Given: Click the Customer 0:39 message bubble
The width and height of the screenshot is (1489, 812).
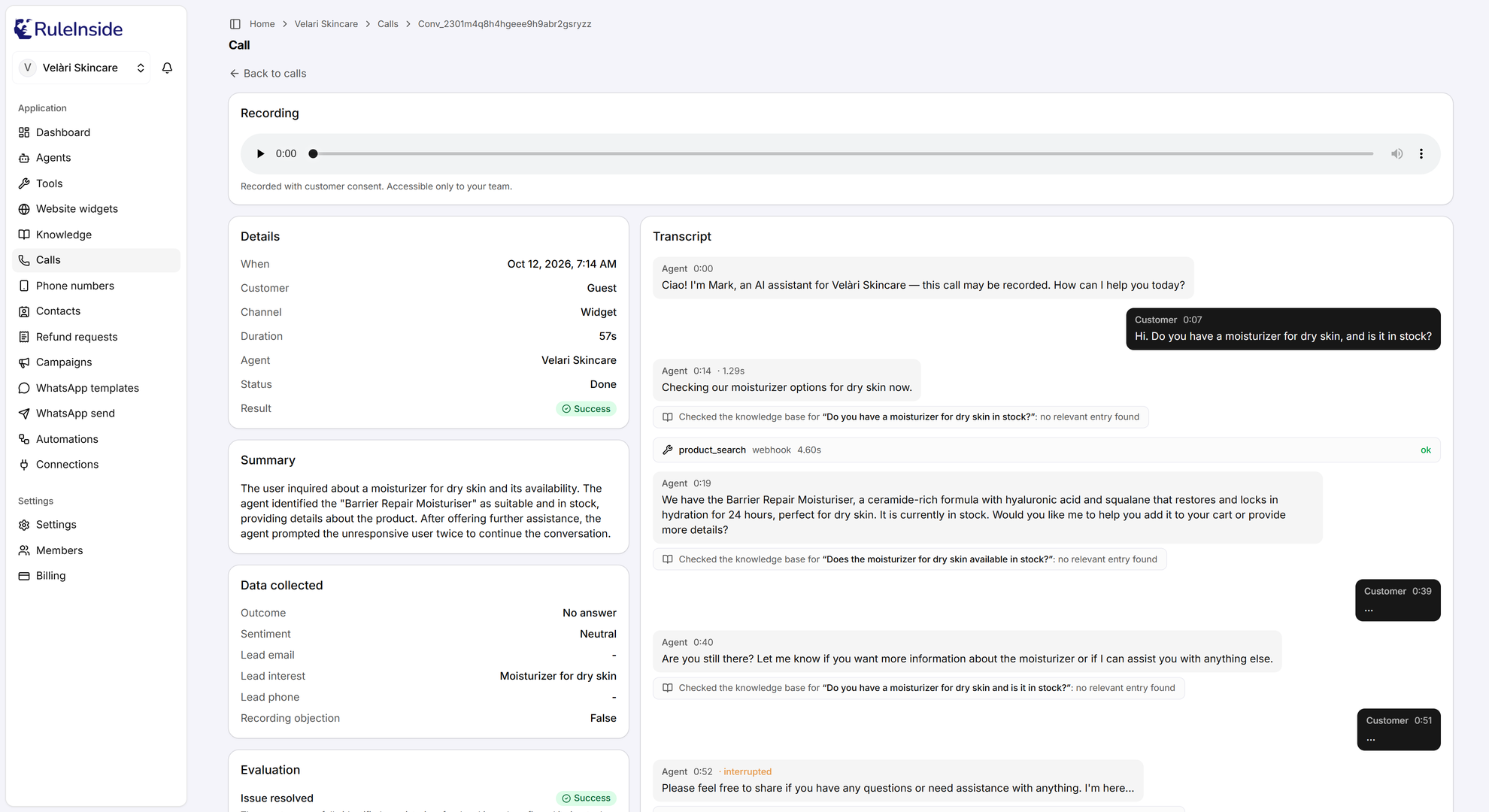Looking at the screenshot, I should (x=1397, y=600).
